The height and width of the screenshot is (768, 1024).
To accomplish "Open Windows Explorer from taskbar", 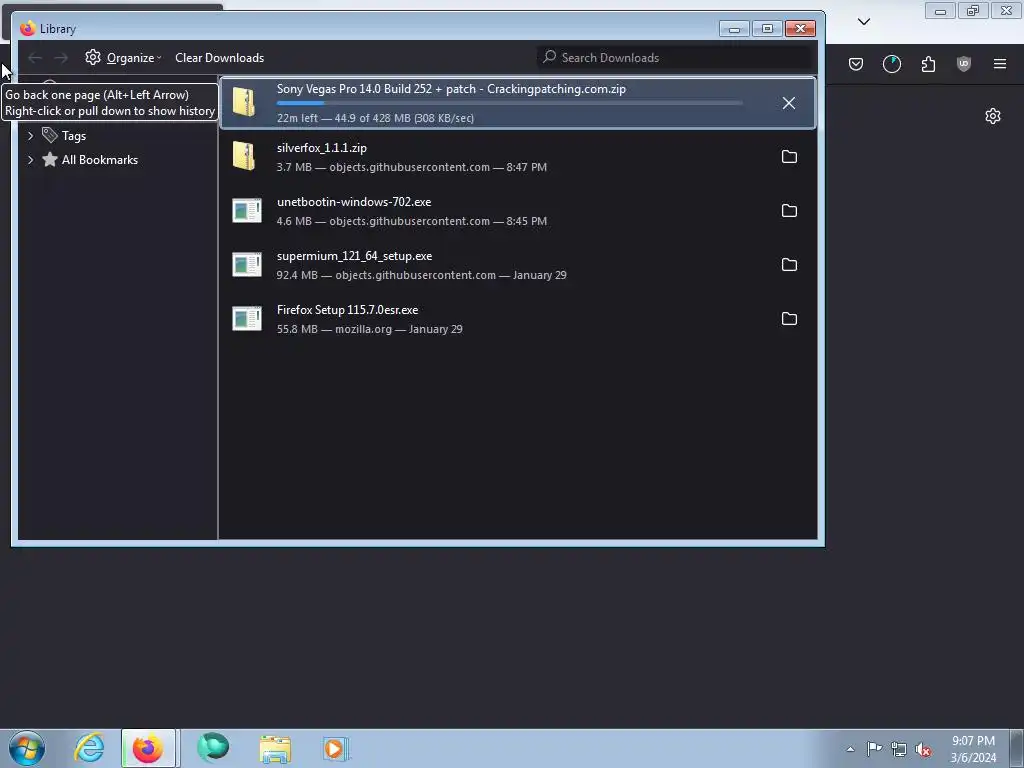I will (x=275, y=748).
